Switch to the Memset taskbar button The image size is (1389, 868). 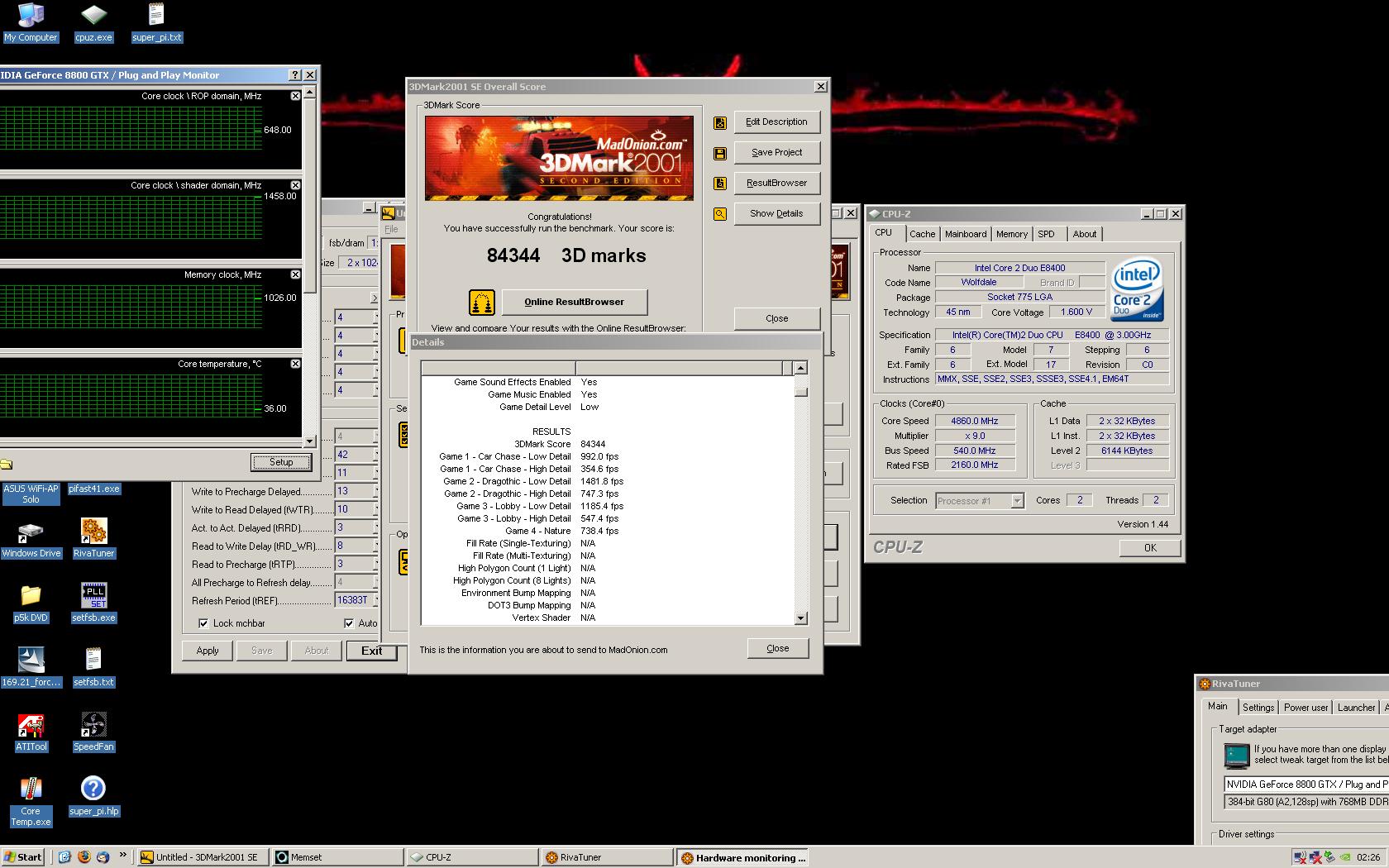click(338, 857)
